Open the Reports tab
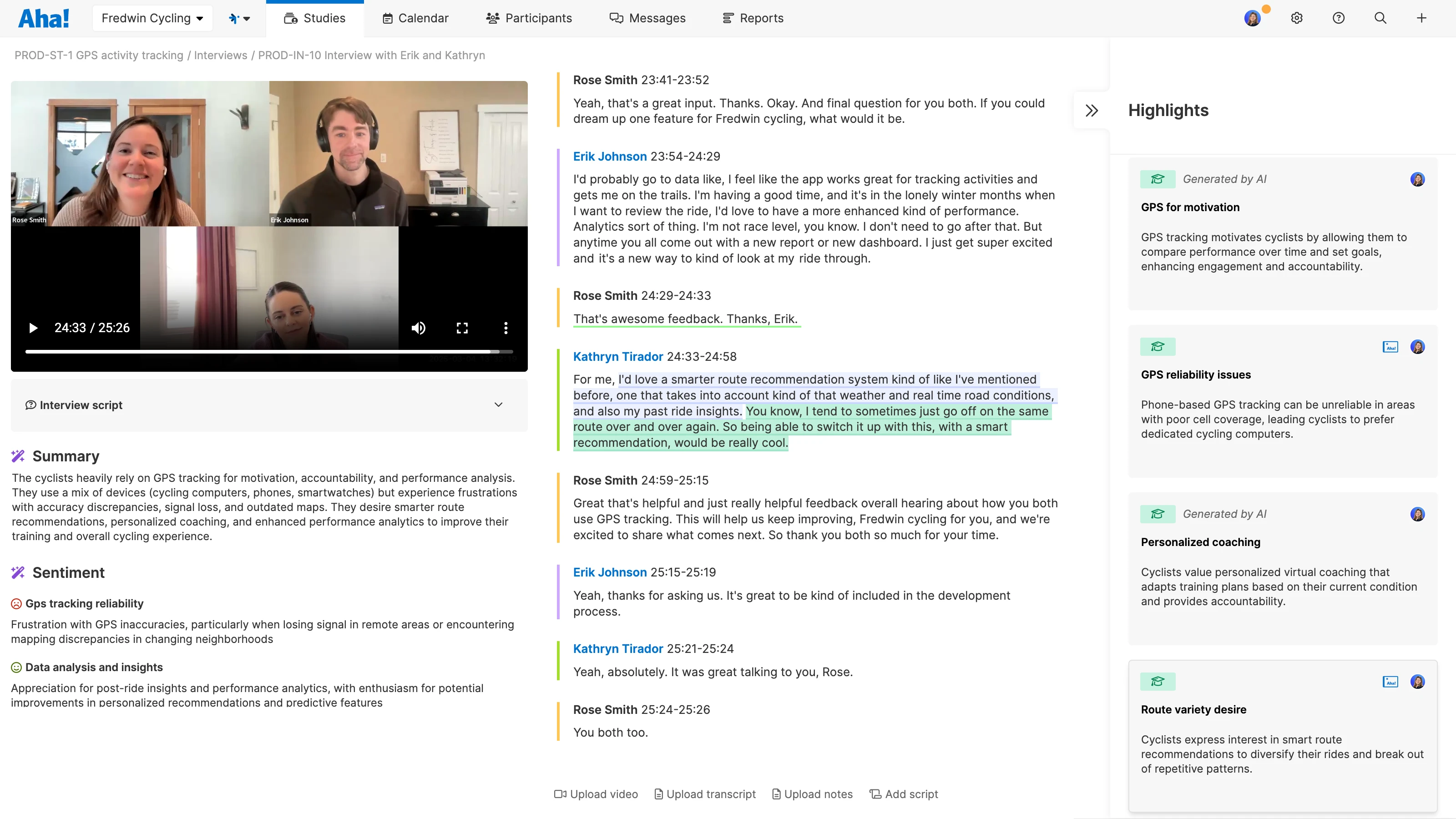The height and width of the screenshot is (819, 1456). [x=753, y=18]
